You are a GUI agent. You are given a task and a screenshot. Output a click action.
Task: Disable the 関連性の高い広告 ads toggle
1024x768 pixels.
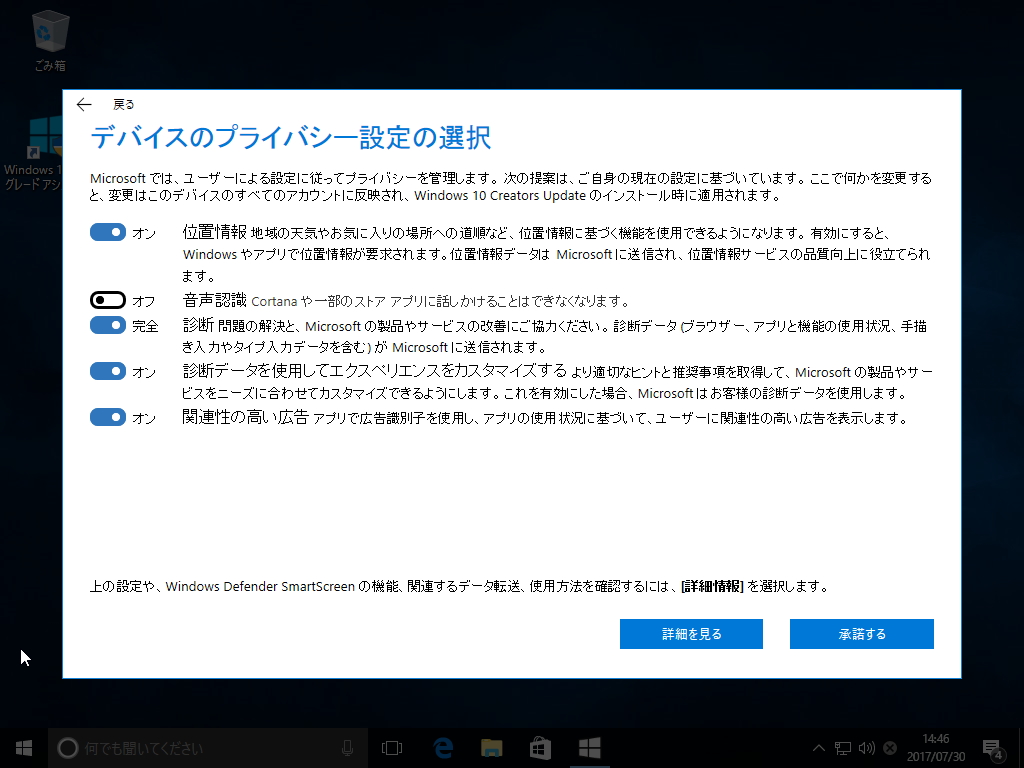click(108, 419)
